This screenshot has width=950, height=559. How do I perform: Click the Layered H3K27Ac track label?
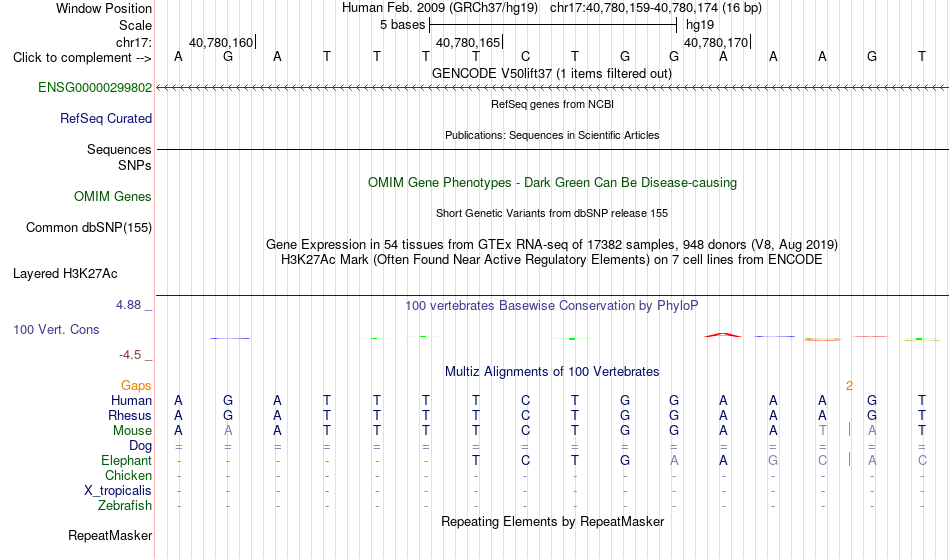pyautogui.click(x=65, y=274)
